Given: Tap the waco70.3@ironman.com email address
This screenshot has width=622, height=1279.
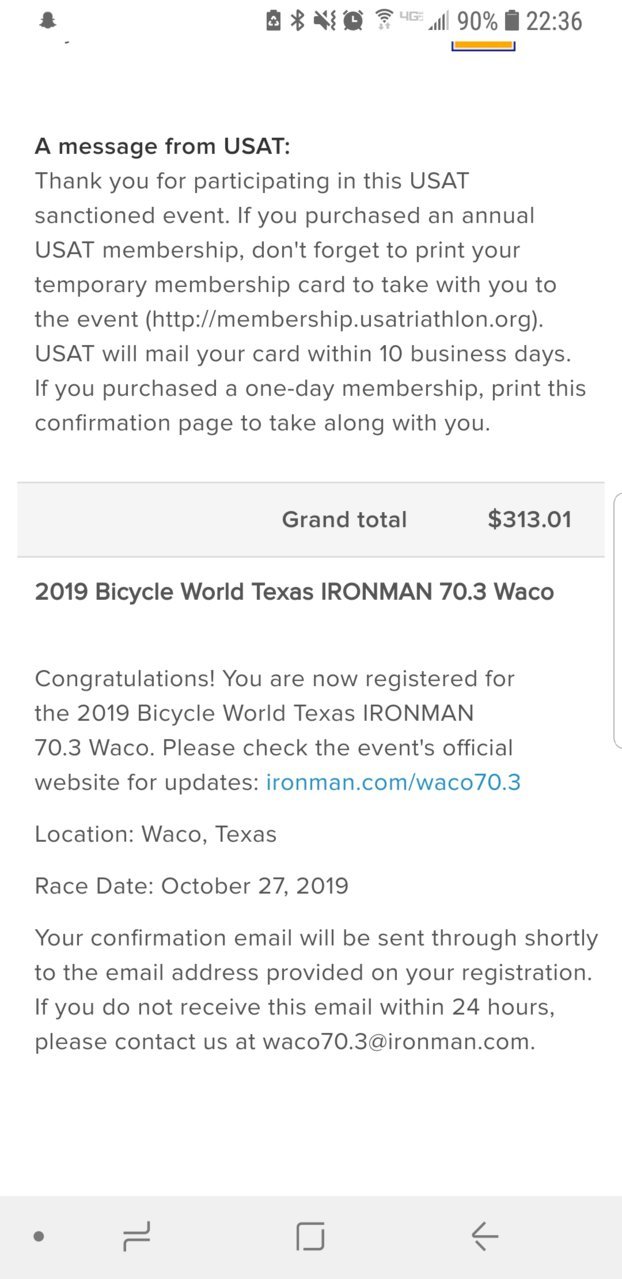Looking at the screenshot, I should [396, 1042].
